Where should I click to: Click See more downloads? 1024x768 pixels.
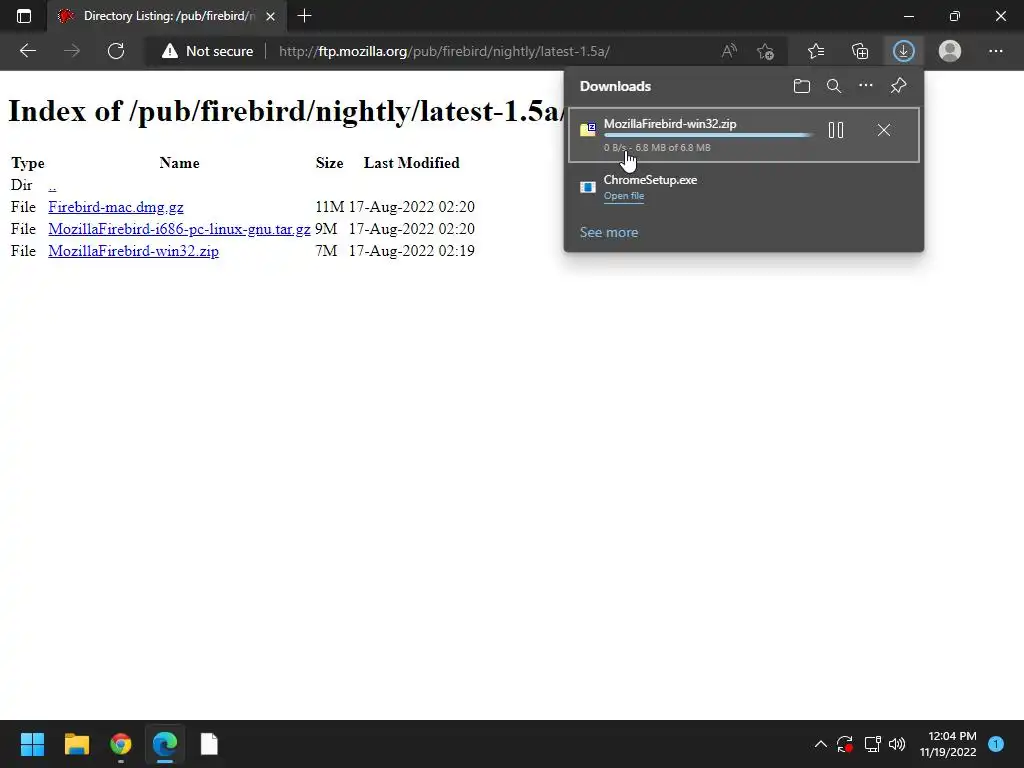[x=609, y=232]
